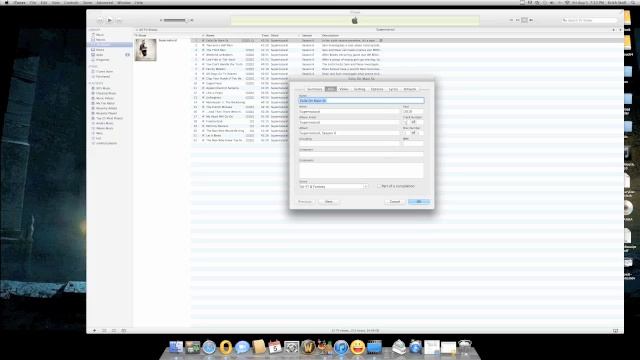Switch to the Sorting tab
The width and height of the screenshot is (640, 360).
pyautogui.click(x=360, y=89)
